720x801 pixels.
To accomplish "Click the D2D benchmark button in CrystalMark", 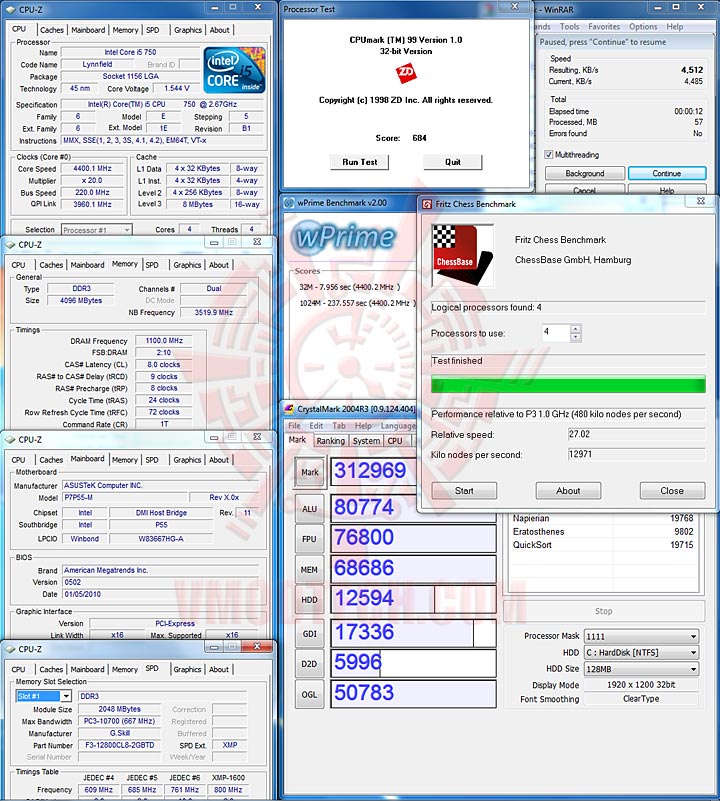I will coord(309,664).
